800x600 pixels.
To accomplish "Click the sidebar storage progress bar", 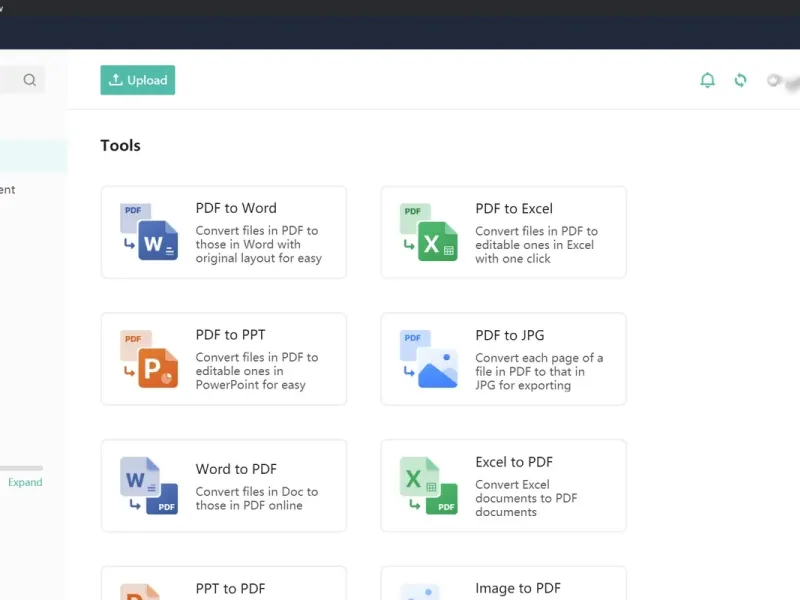I will 21,468.
